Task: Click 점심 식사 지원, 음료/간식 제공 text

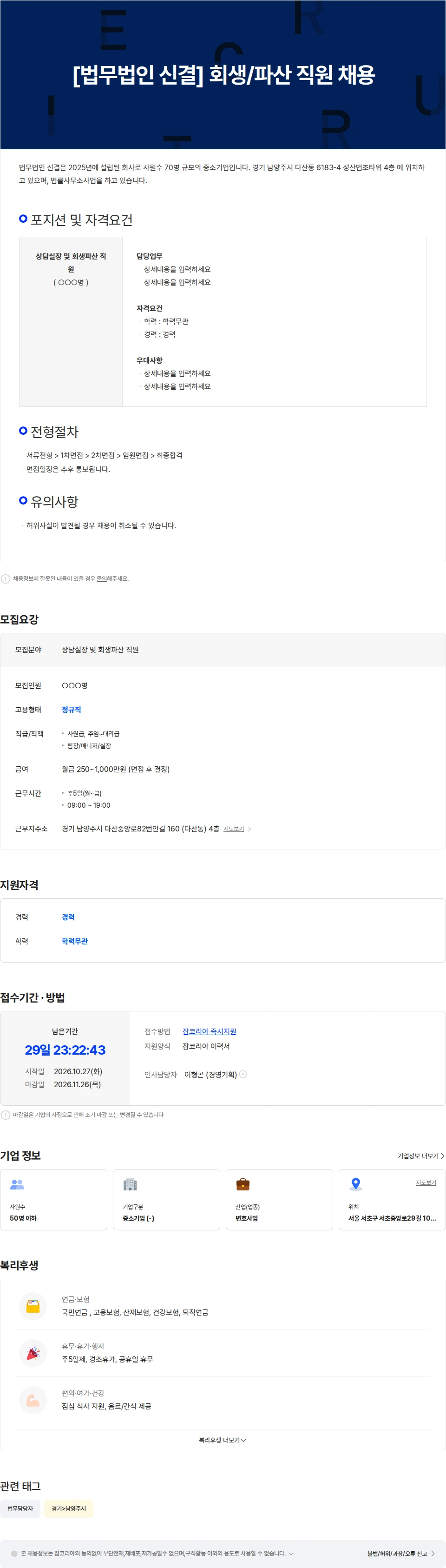Action: point(106,1407)
